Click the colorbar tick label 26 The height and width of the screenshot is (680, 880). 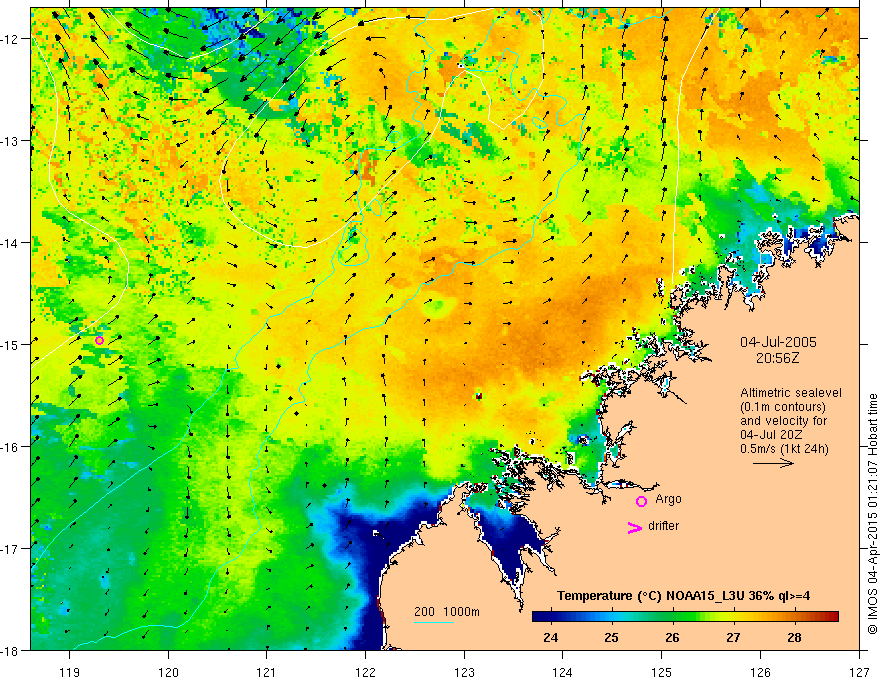coord(672,637)
